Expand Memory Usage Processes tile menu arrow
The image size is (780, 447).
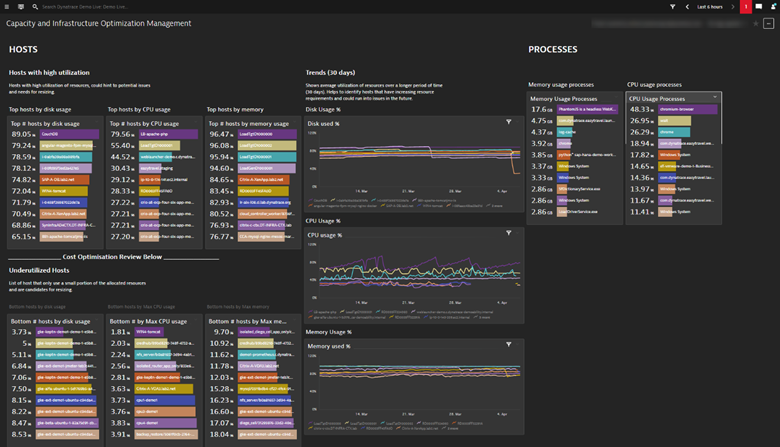click(616, 97)
